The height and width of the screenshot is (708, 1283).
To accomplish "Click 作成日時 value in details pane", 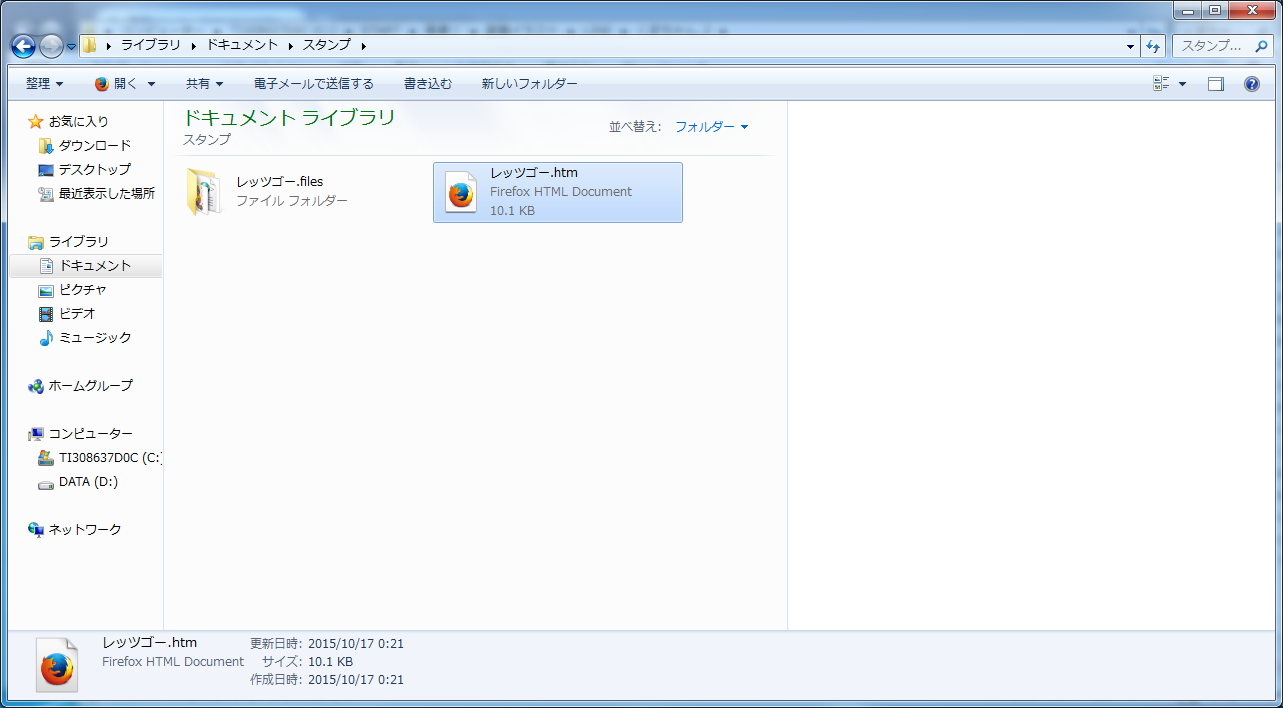I will [356, 680].
